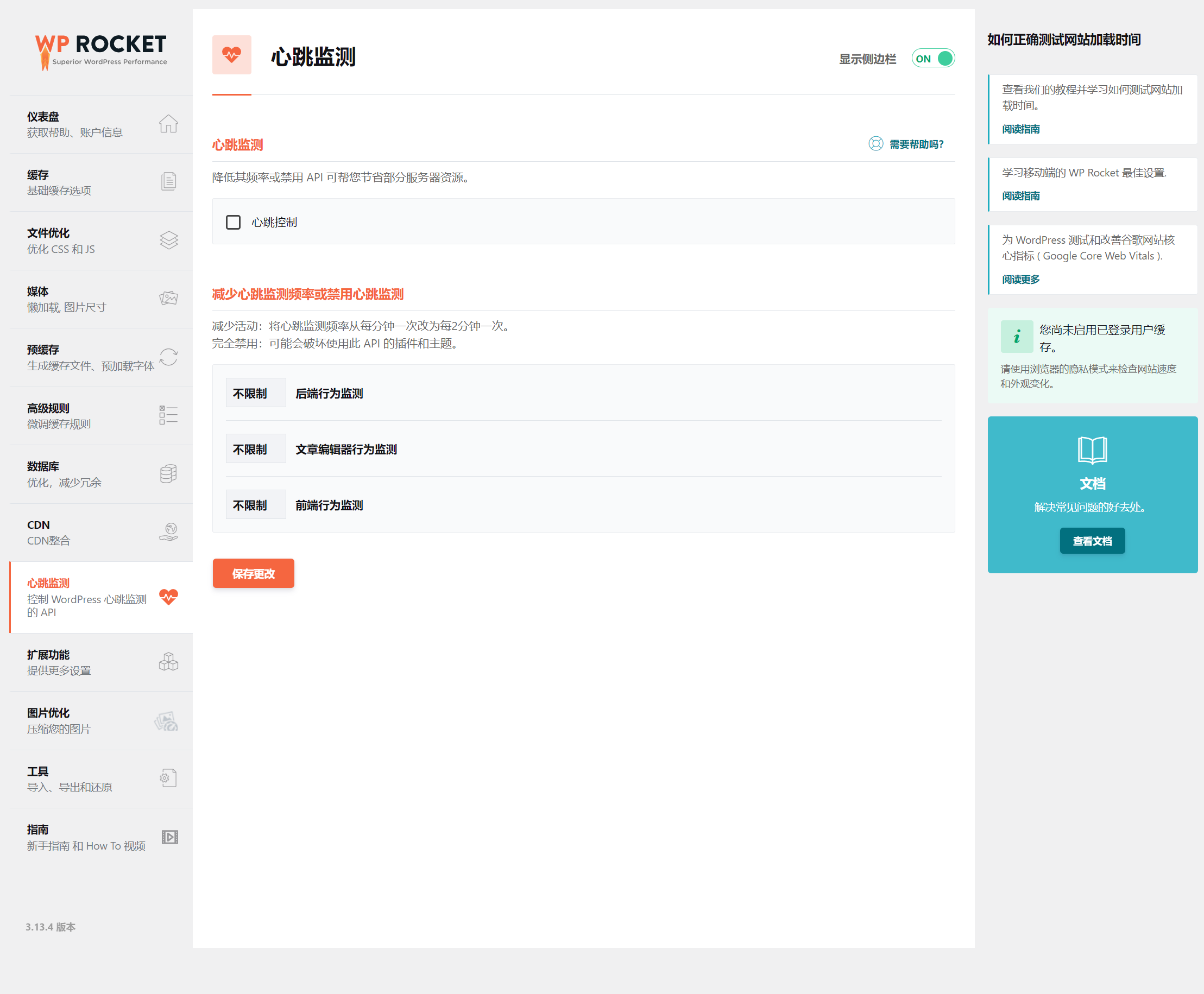Click the advanced rules list icon
The image size is (1204, 994).
tap(168, 415)
